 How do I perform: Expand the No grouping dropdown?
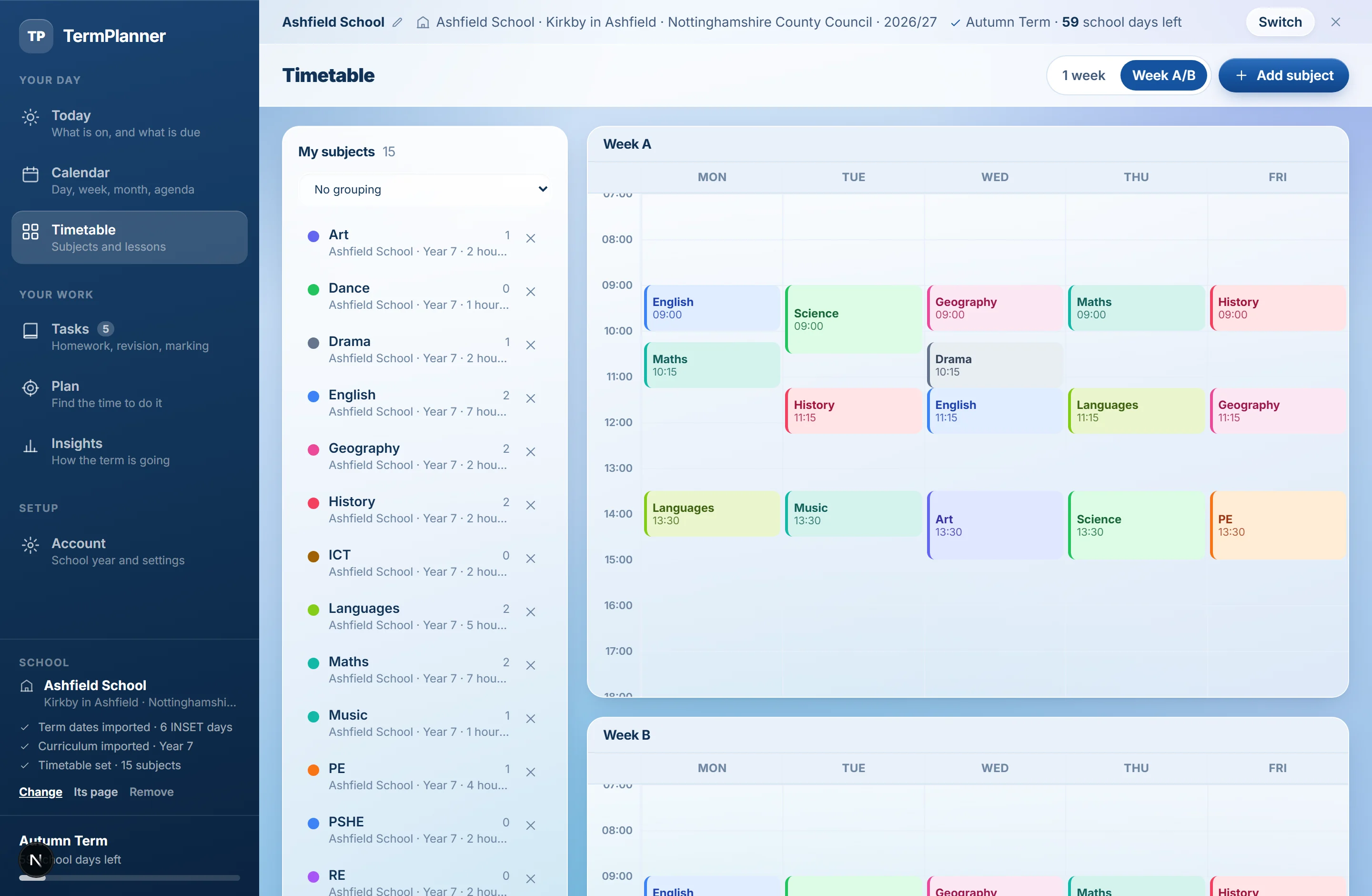425,190
